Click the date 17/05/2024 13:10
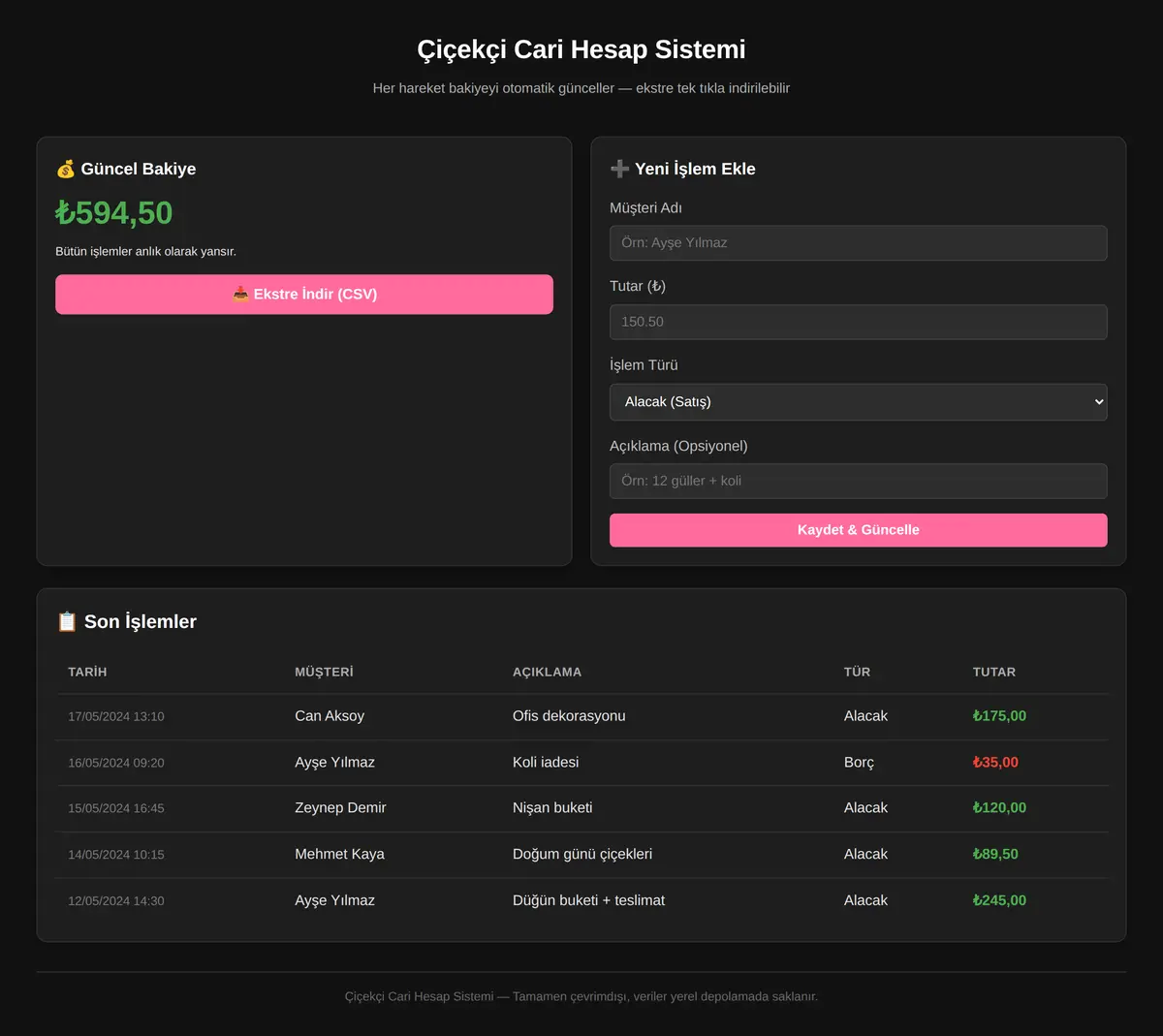This screenshot has height=1036, width=1163. 116,716
